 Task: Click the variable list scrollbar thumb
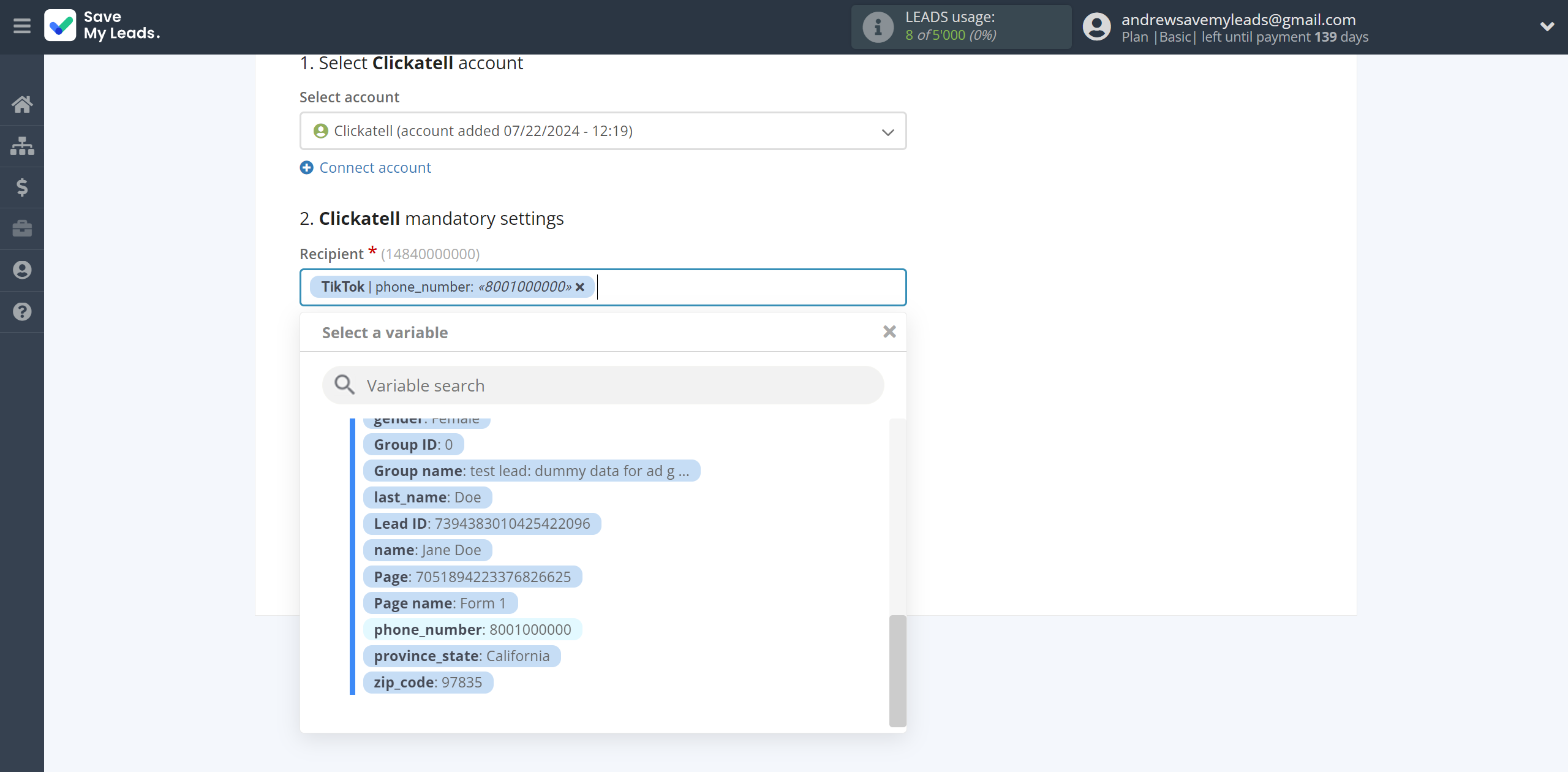pyautogui.click(x=897, y=670)
